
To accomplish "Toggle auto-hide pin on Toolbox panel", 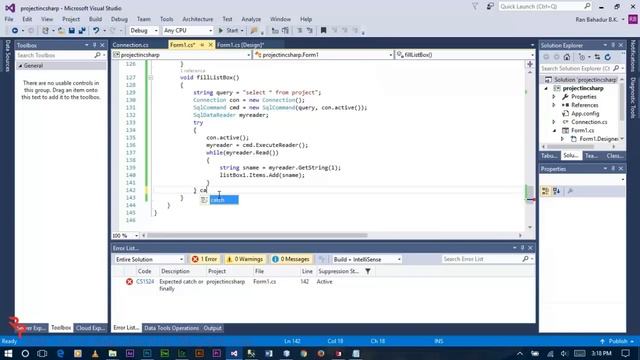I will (95, 45).
